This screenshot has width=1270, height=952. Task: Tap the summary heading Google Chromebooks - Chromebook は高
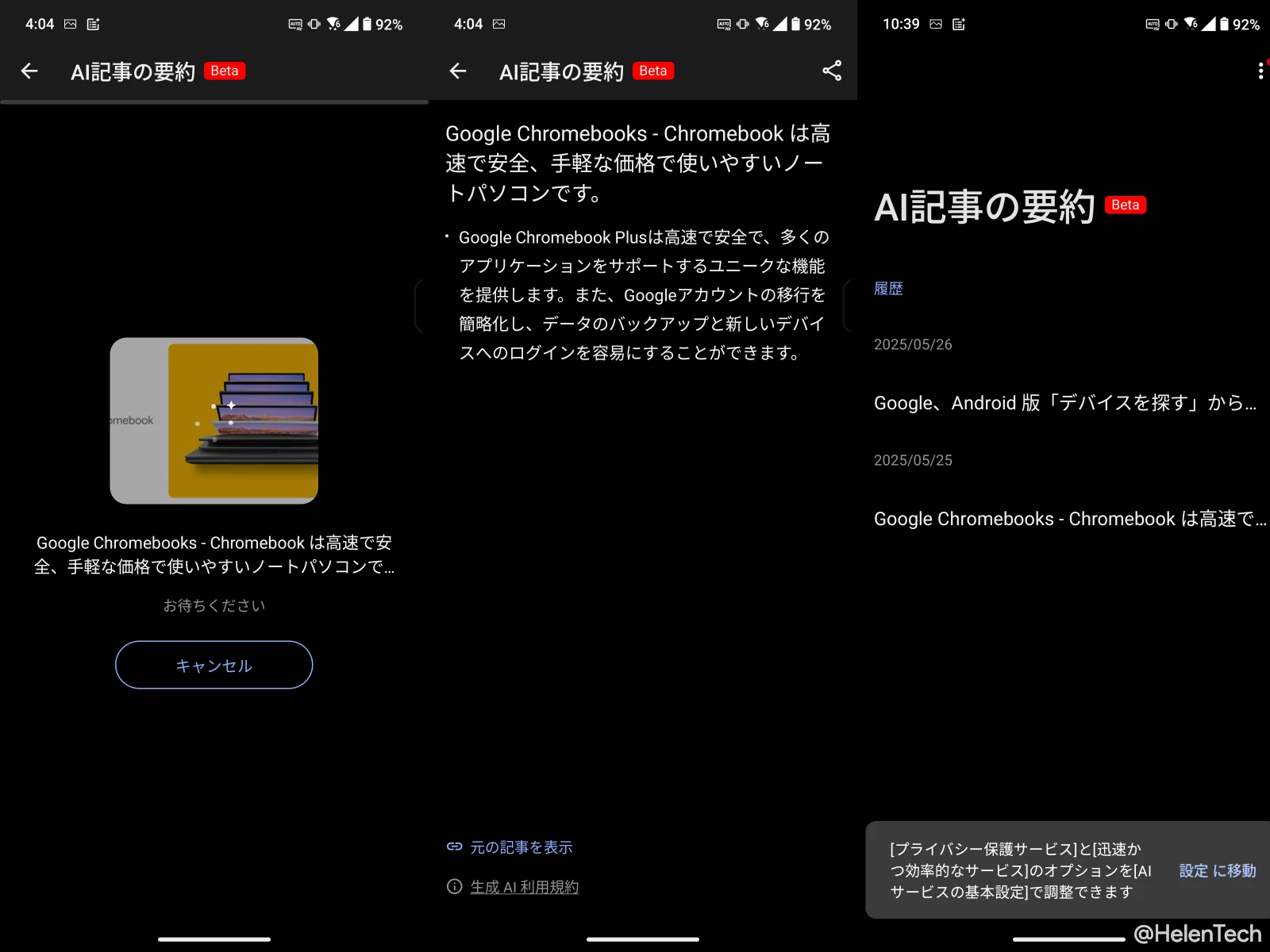tap(638, 163)
